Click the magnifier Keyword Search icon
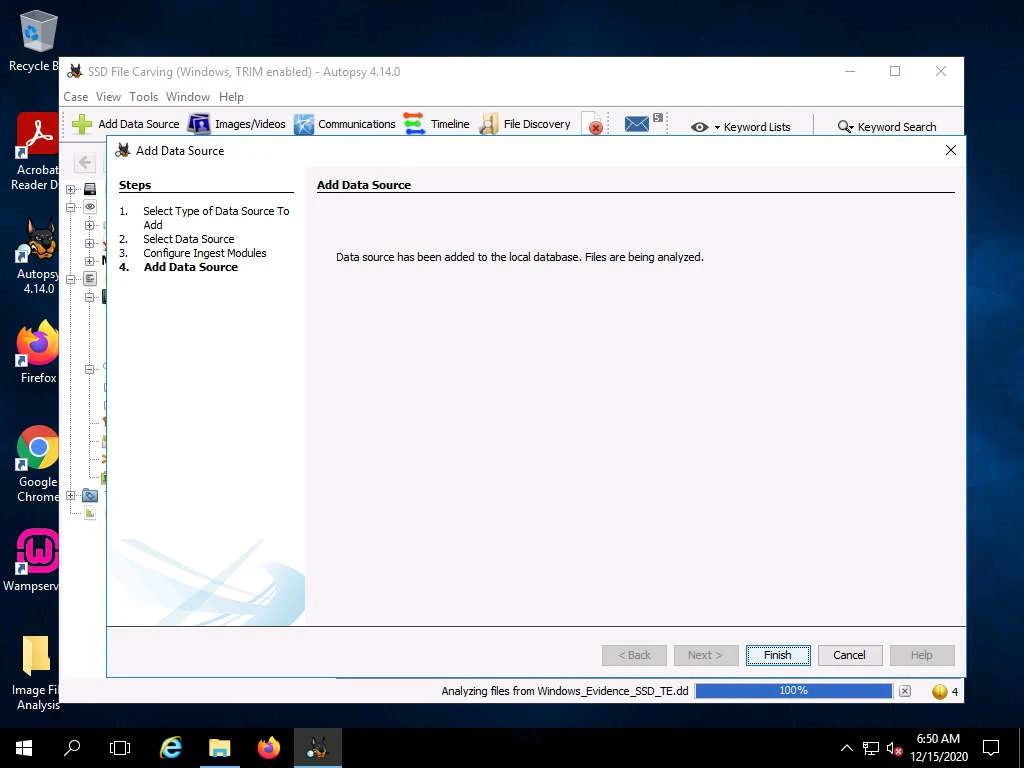Viewport: 1024px width, 768px height. coord(844,127)
